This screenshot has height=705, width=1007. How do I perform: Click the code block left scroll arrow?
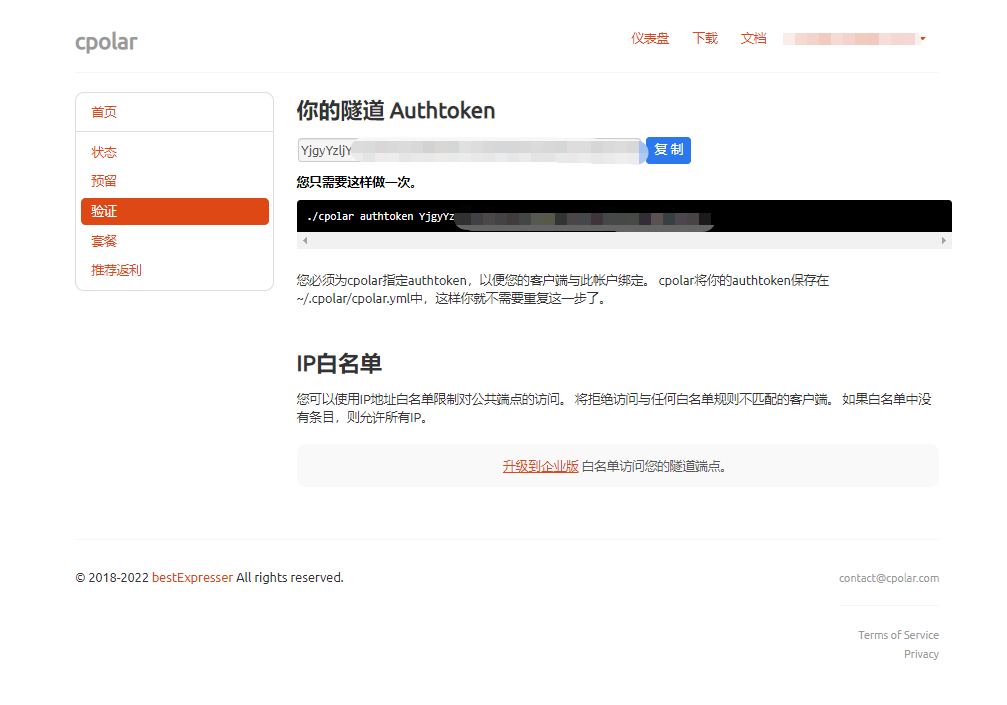coord(305,241)
